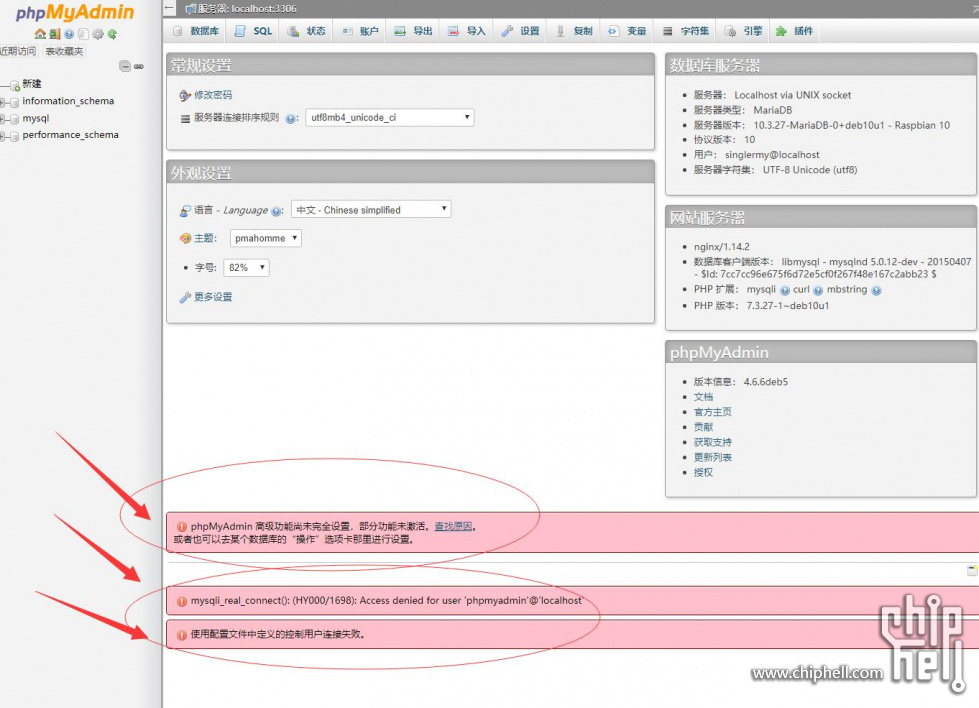Switch to the 状态 tab
The image size is (979, 708).
point(306,31)
